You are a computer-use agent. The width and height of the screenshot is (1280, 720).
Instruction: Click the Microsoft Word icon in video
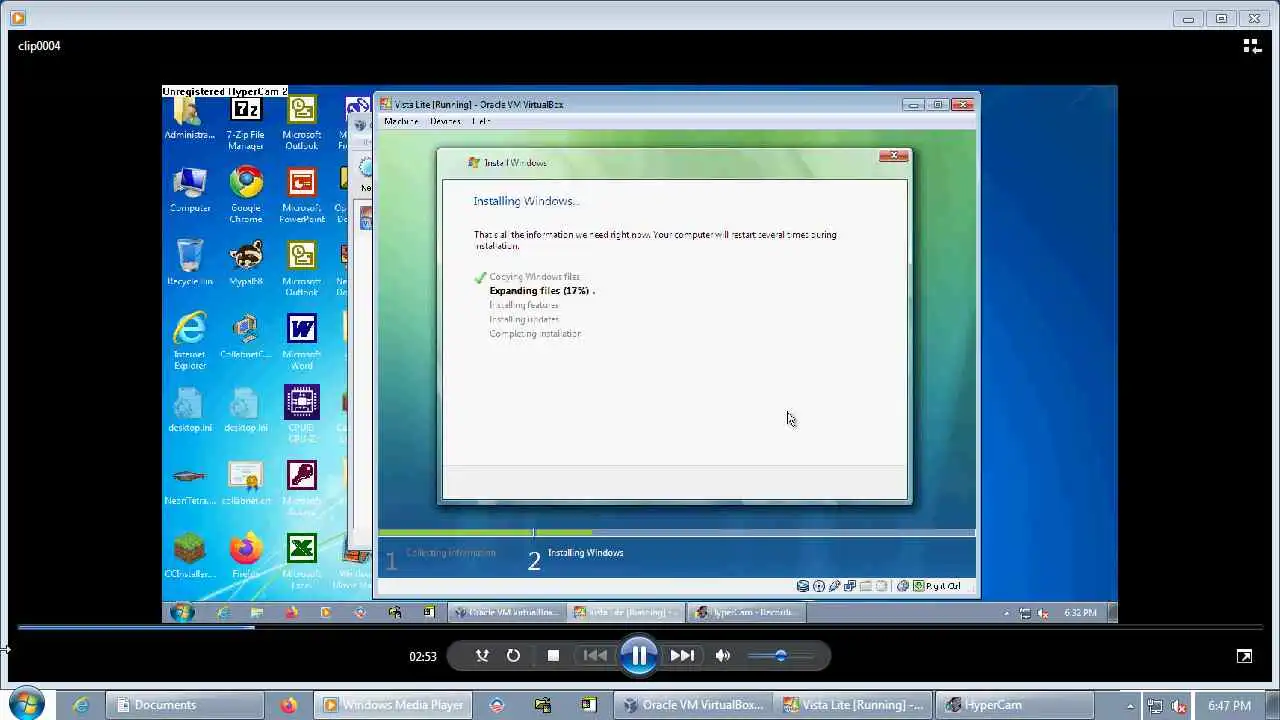[301, 342]
